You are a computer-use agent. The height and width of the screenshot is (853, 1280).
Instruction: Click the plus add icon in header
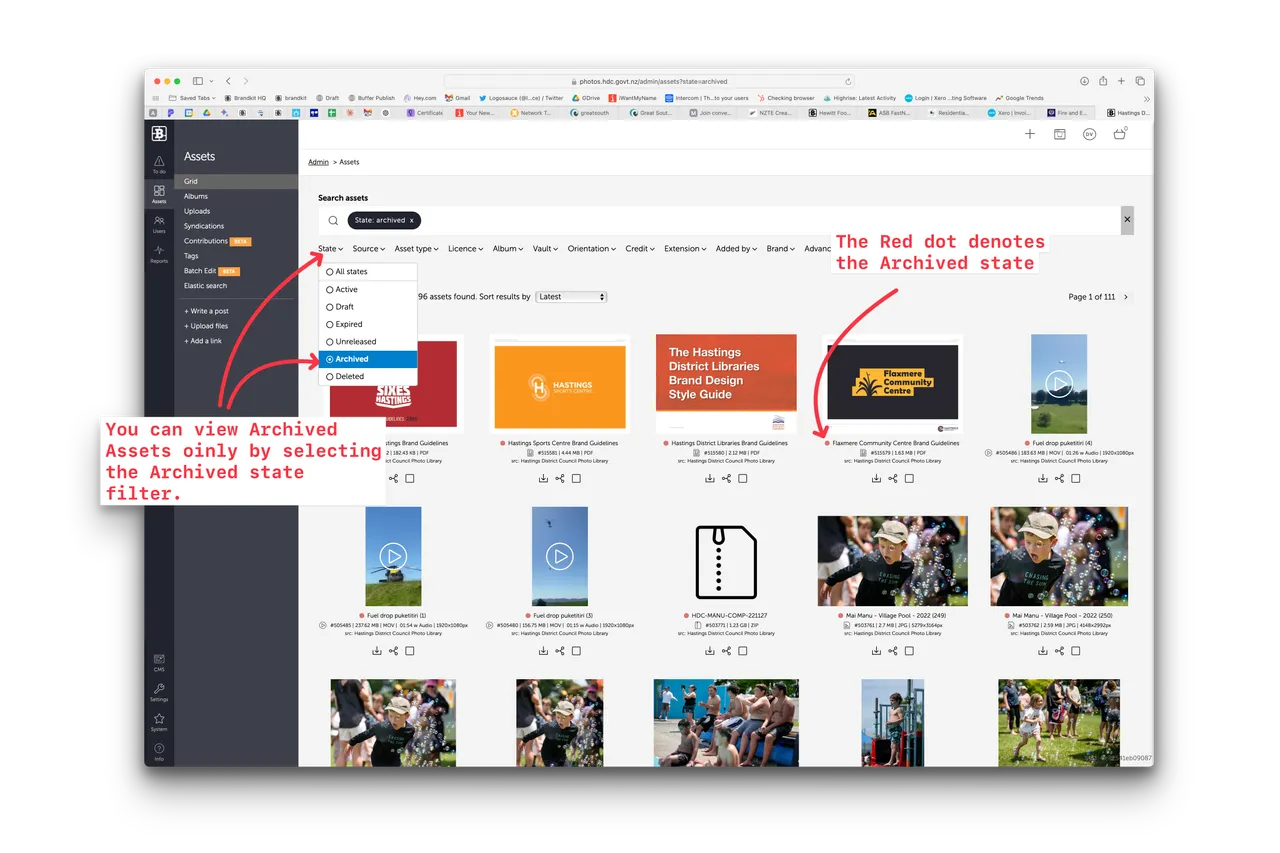[1030, 134]
